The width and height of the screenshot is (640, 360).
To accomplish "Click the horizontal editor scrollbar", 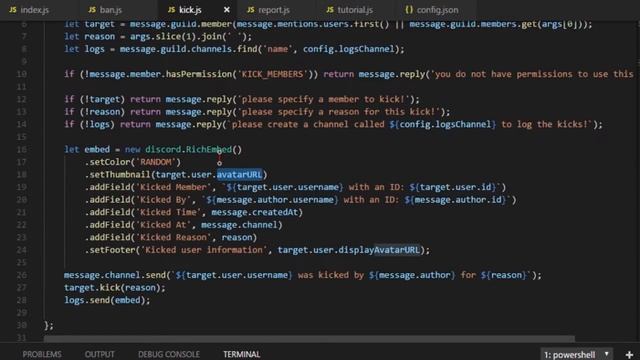I will [309, 339].
